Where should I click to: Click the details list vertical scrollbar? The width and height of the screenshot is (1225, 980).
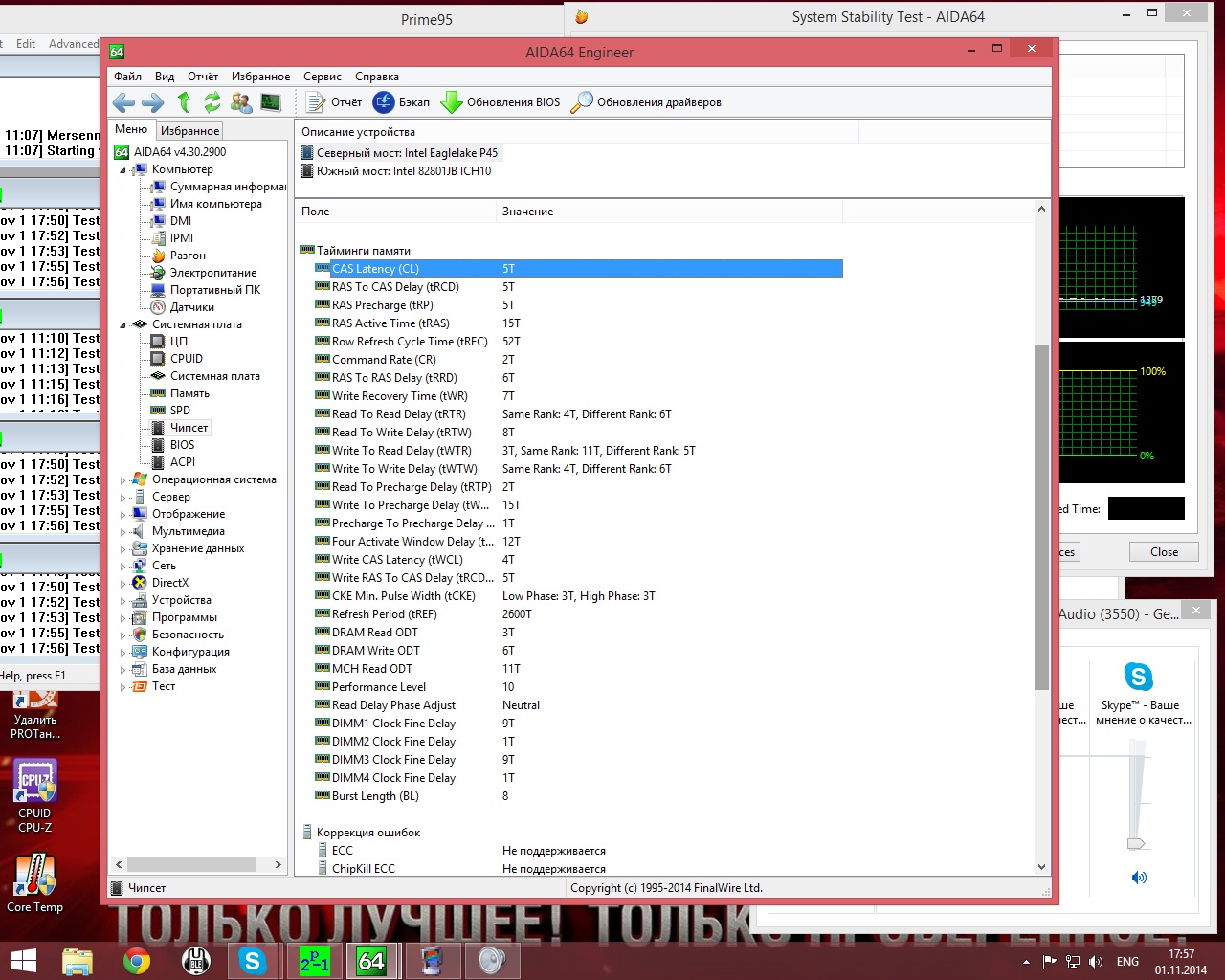(x=1042, y=517)
